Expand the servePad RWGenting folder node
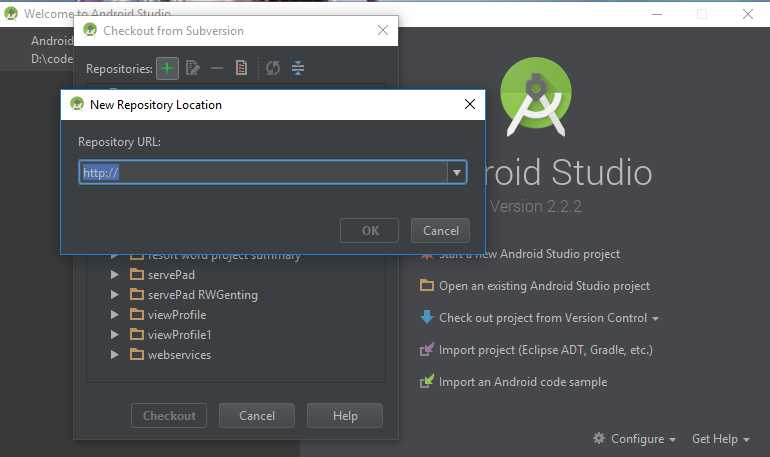The width and height of the screenshot is (770, 457). [x=114, y=295]
